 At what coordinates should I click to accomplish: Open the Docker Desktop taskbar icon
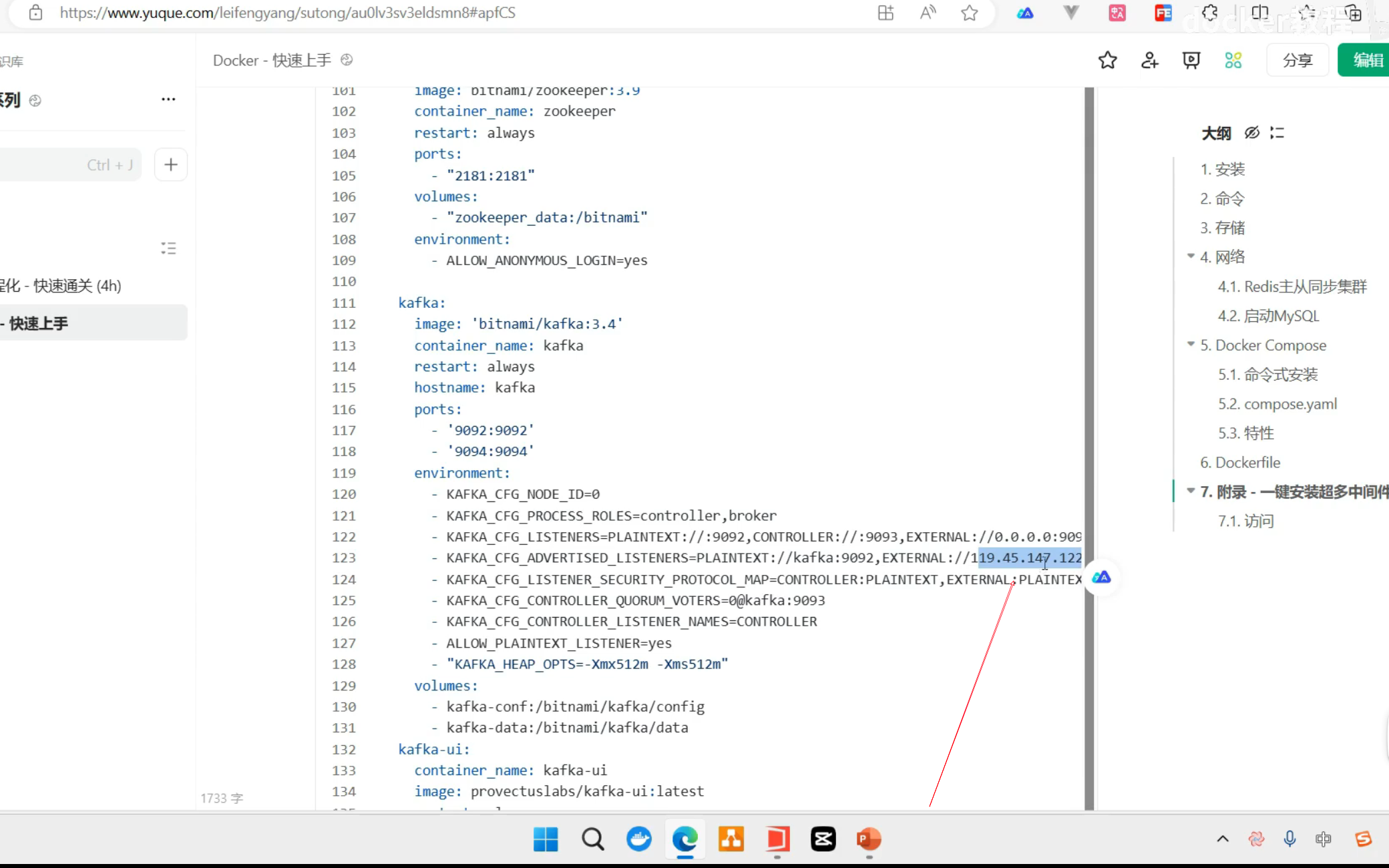[x=638, y=839]
